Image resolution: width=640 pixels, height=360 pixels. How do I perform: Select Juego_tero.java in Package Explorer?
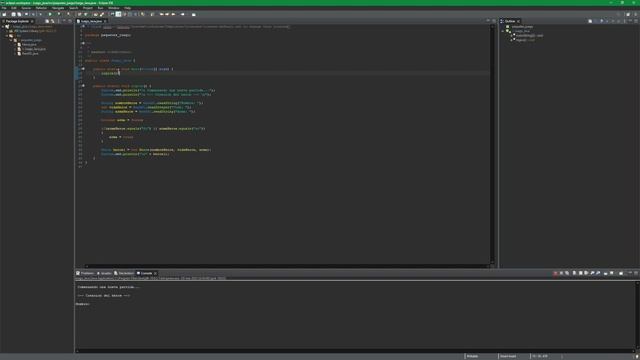tap(33, 49)
